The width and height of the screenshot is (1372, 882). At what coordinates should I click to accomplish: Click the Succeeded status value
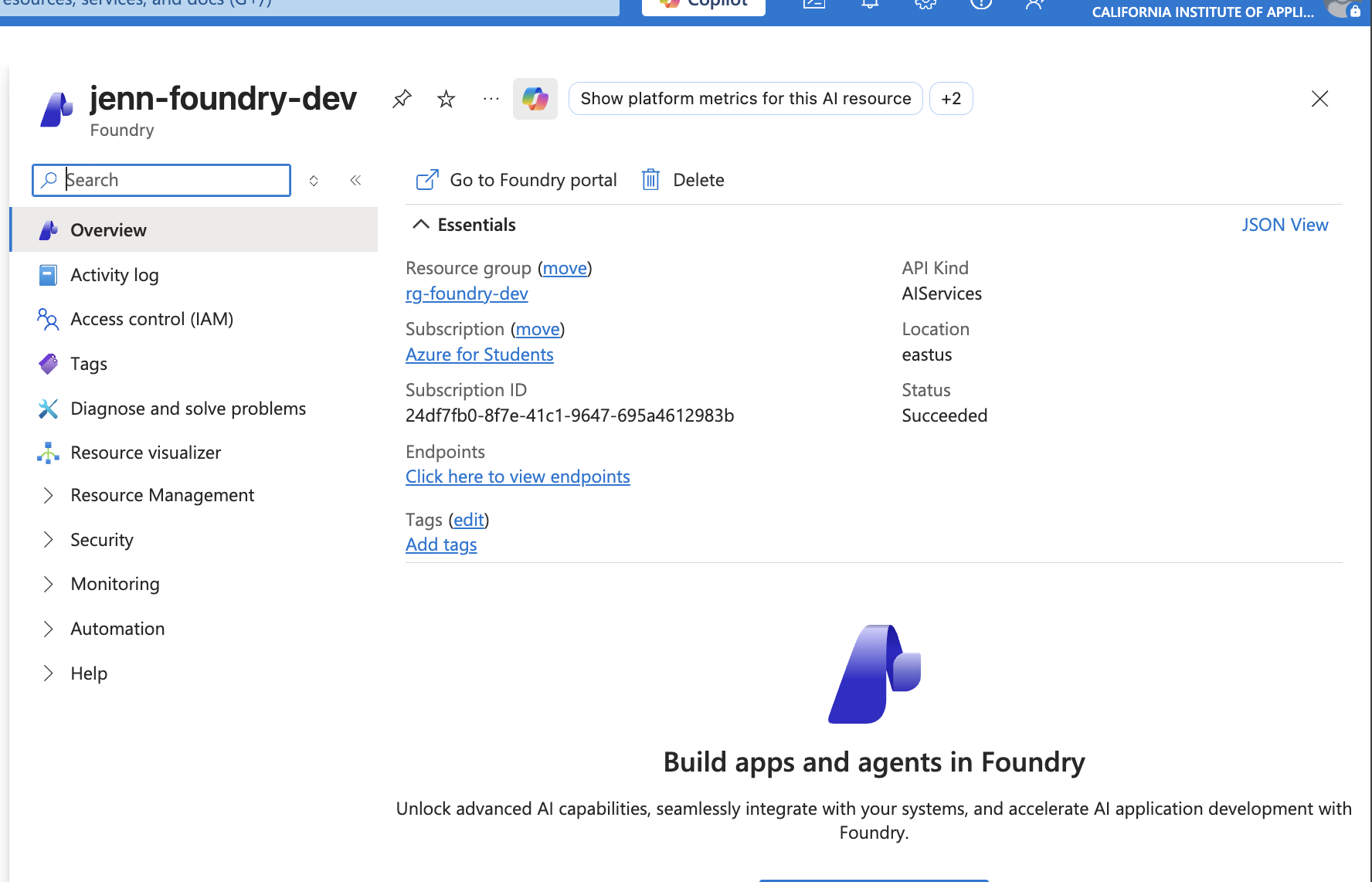944,416
